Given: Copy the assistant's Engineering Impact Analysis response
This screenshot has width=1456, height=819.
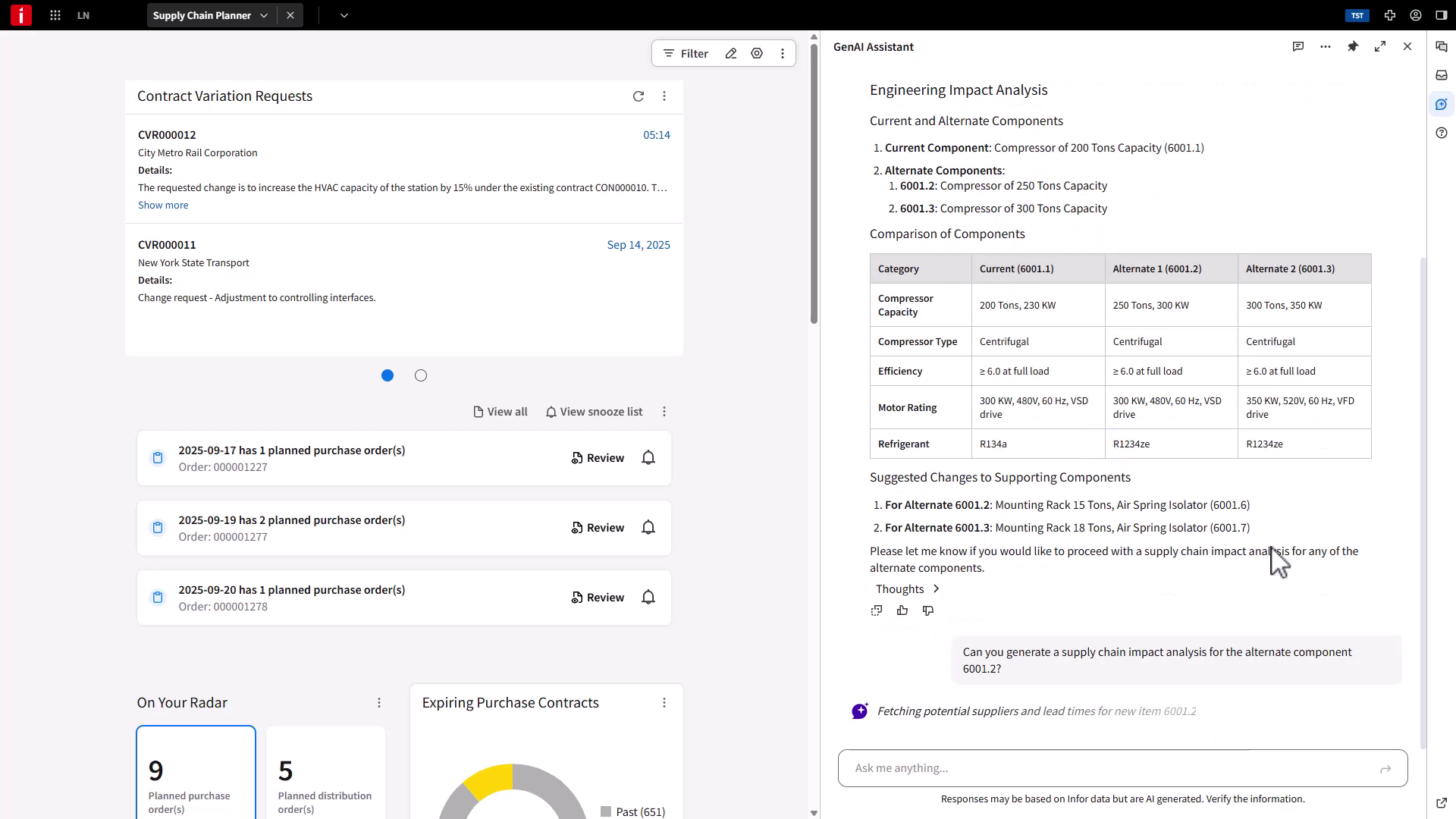Looking at the screenshot, I should 876,610.
